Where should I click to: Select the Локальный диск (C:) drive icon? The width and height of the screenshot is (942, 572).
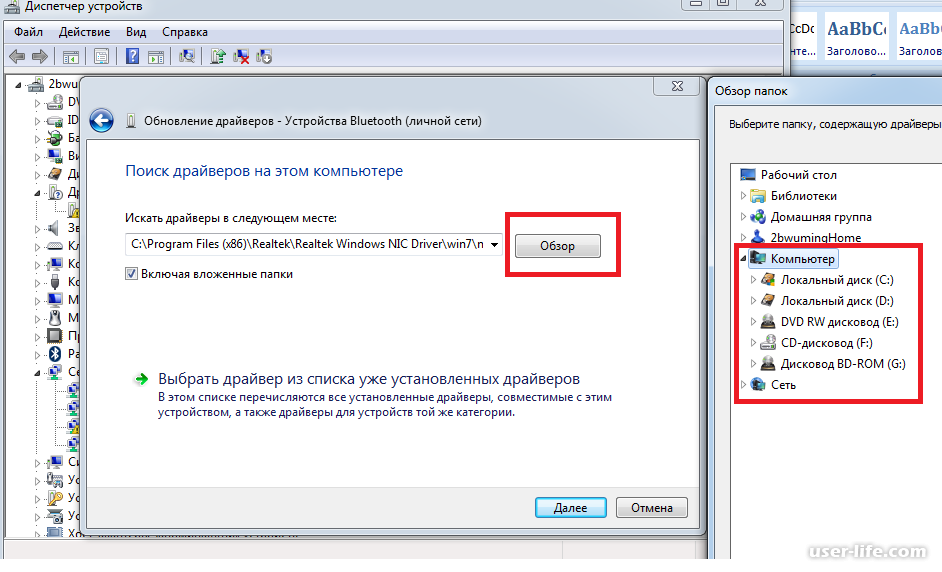[x=768, y=280]
